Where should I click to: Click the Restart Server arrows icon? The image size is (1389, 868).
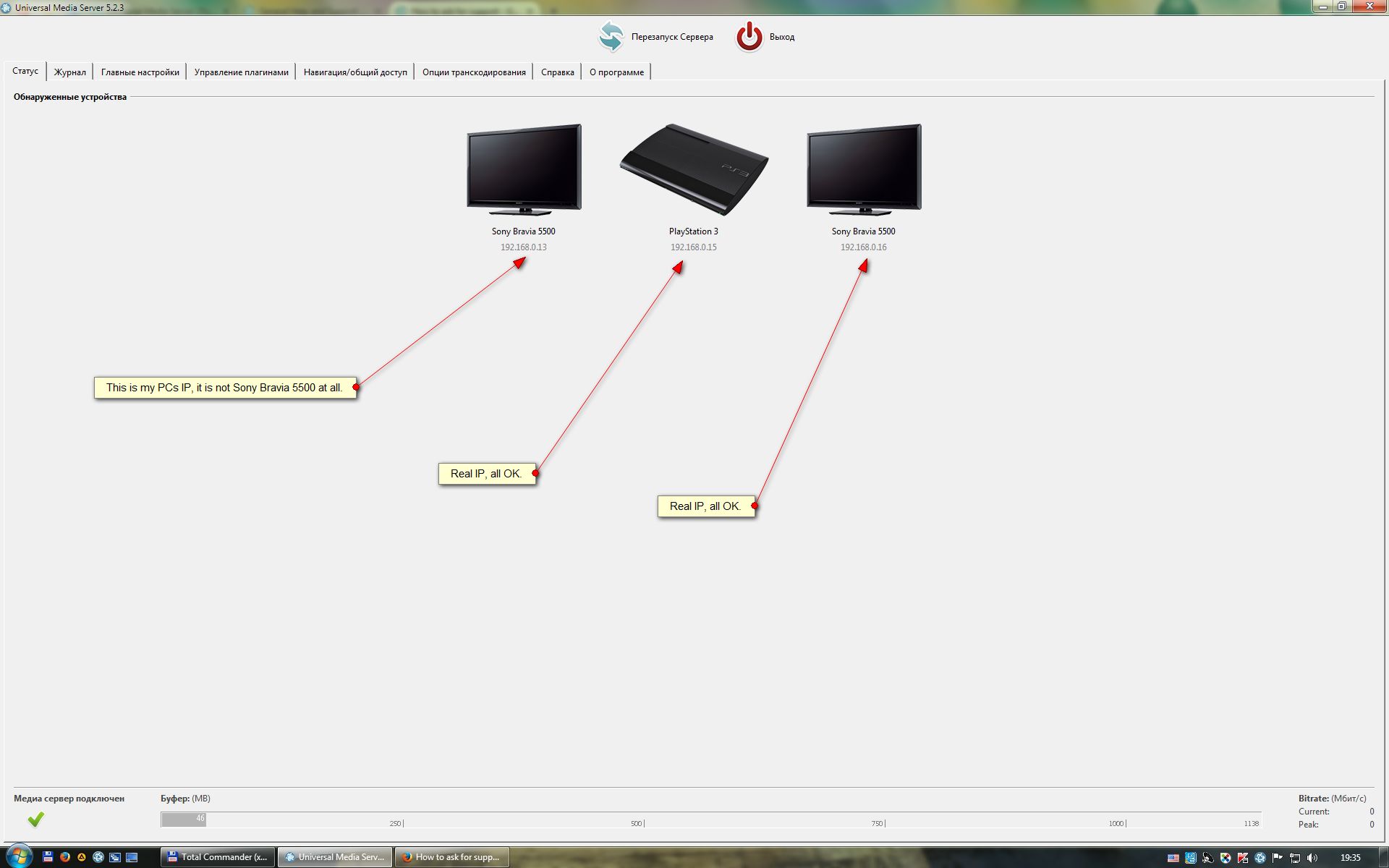point(611,37)
